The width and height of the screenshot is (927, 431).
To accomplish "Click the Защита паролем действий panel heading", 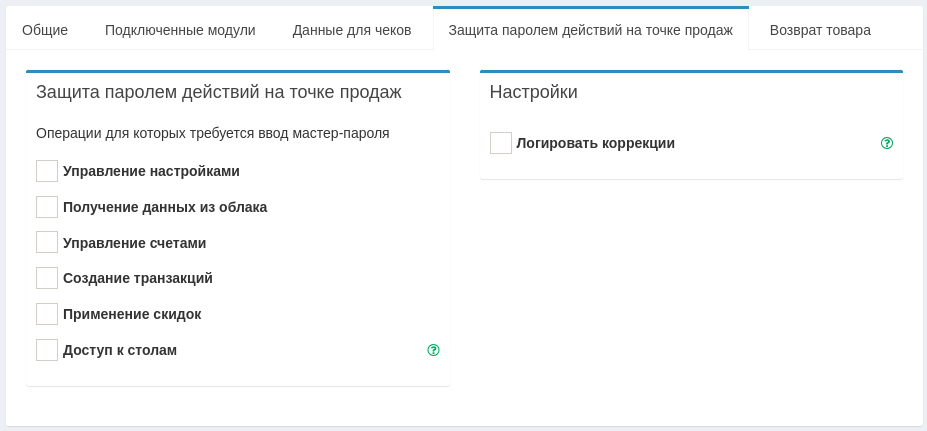I will [x=219, y=92].
